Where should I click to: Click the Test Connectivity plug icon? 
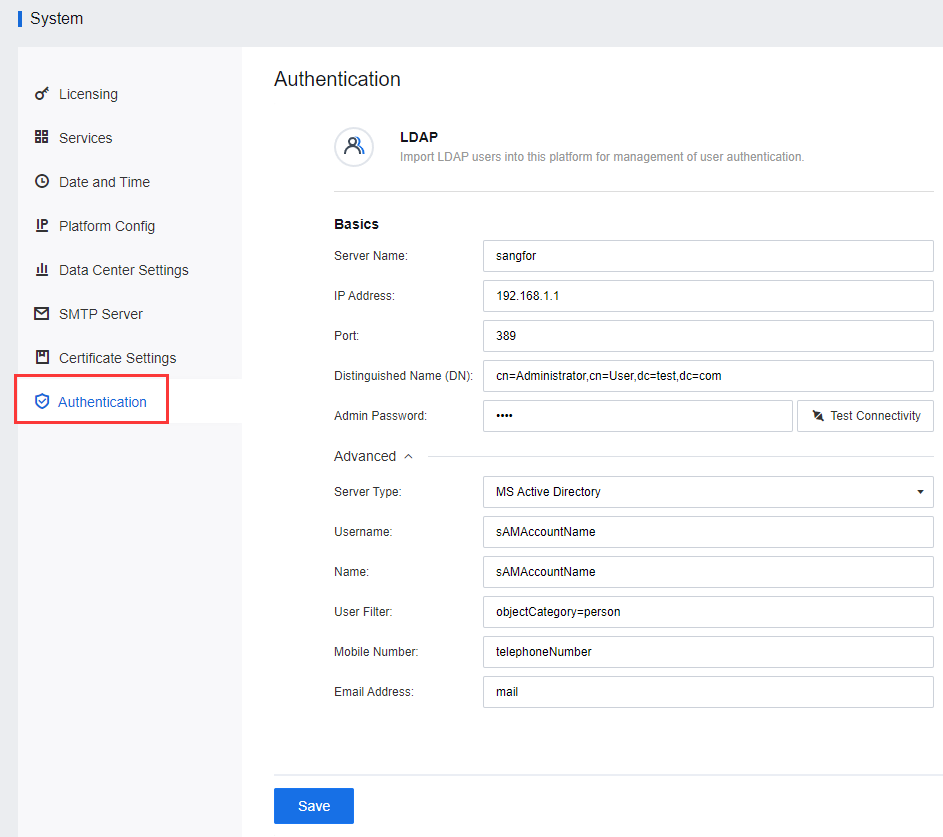coord(818,415)
